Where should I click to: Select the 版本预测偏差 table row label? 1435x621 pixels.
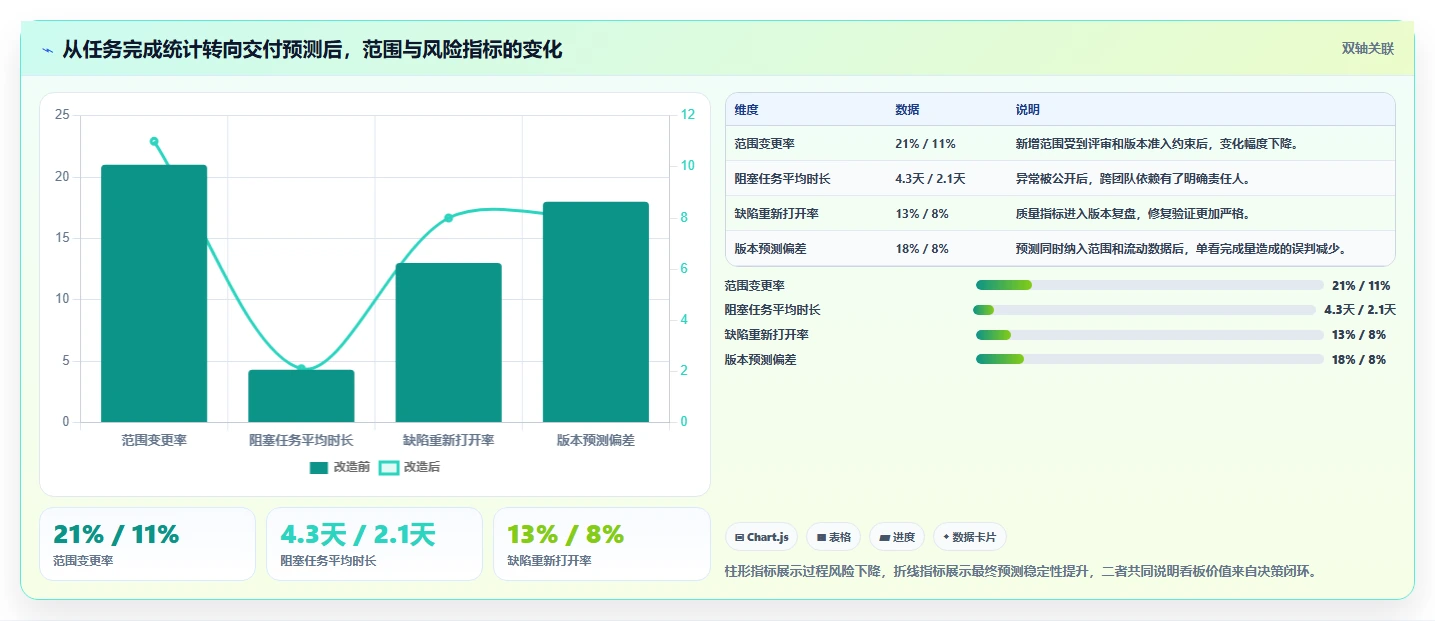(770, 249)
